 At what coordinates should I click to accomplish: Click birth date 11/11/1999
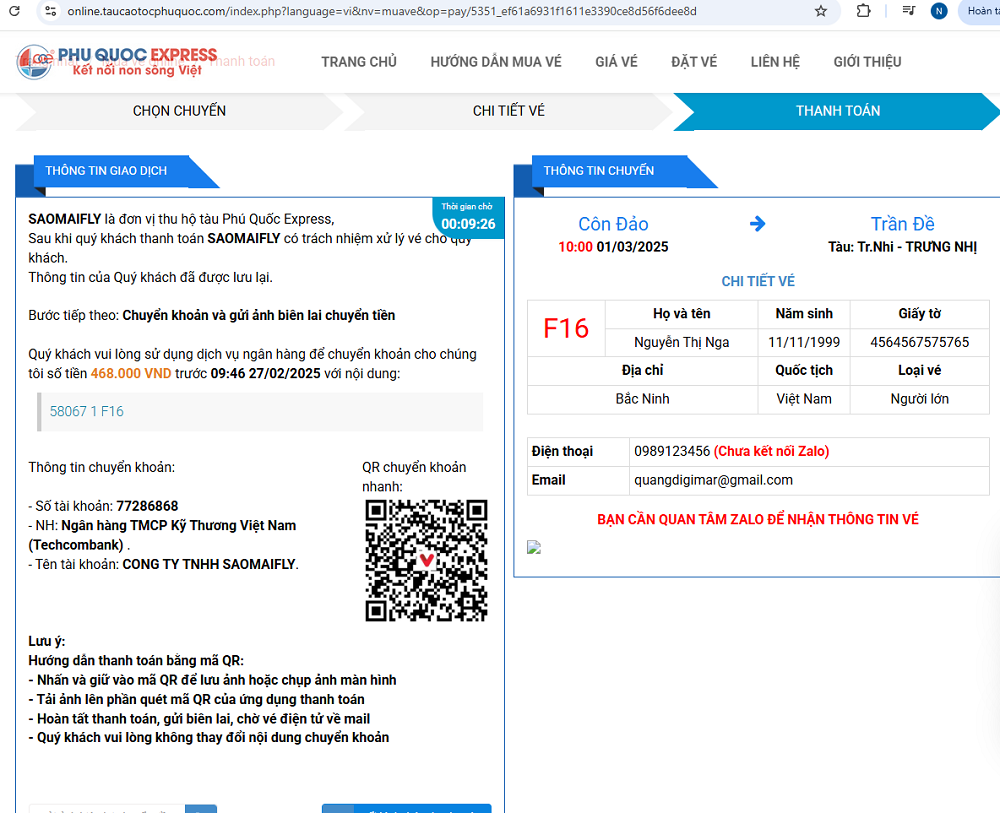[x=804, y=342]
